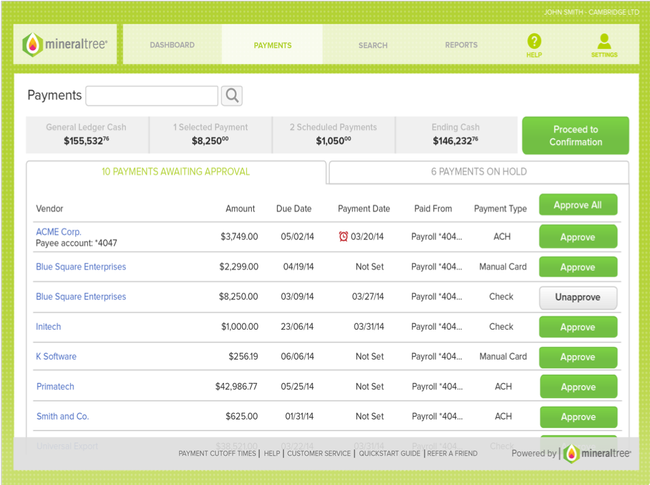Image resolution: width=650 pixels, height=485 pixels.
Task: Open the K Software vendor link
Action: (x=56, y=356)
